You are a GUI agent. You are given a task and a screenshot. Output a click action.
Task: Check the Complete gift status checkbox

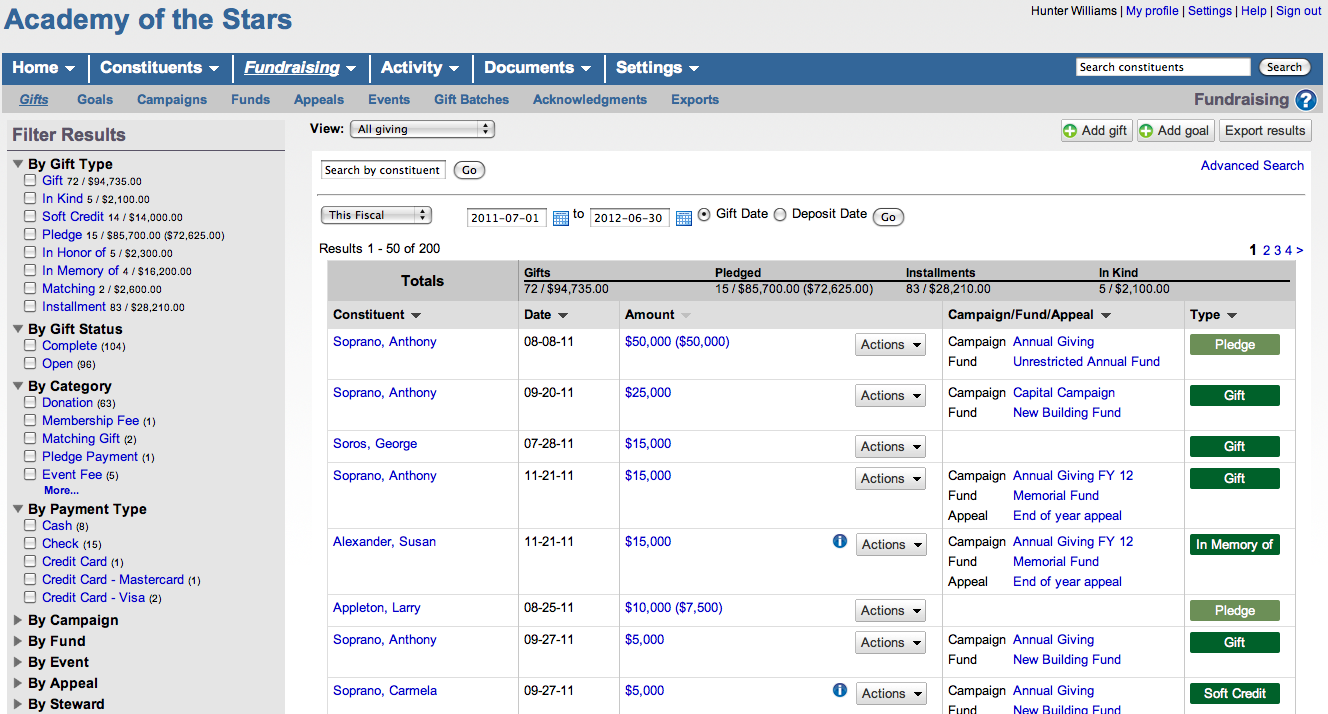click(30, 346)
